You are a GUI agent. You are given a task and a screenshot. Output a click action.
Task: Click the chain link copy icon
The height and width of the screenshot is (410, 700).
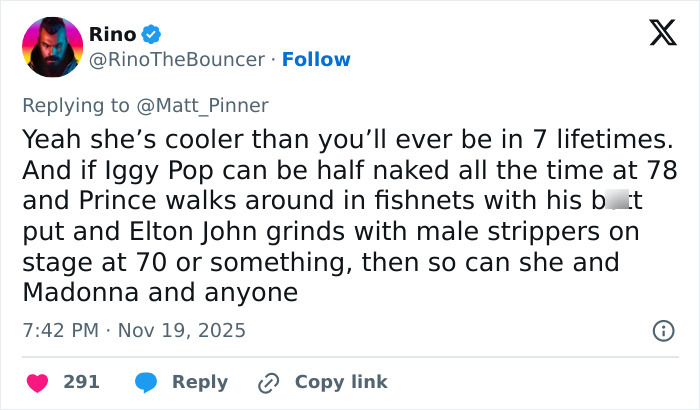268,382
